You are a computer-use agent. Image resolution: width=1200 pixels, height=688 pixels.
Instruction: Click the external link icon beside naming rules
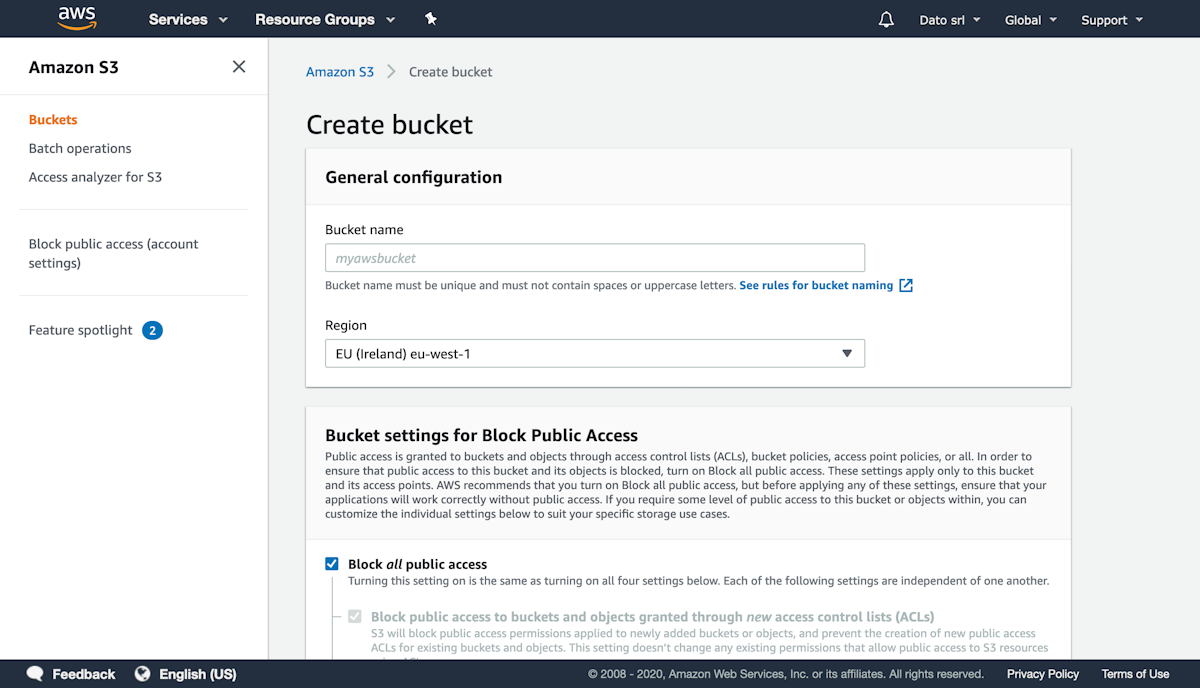tap(906, 285)
